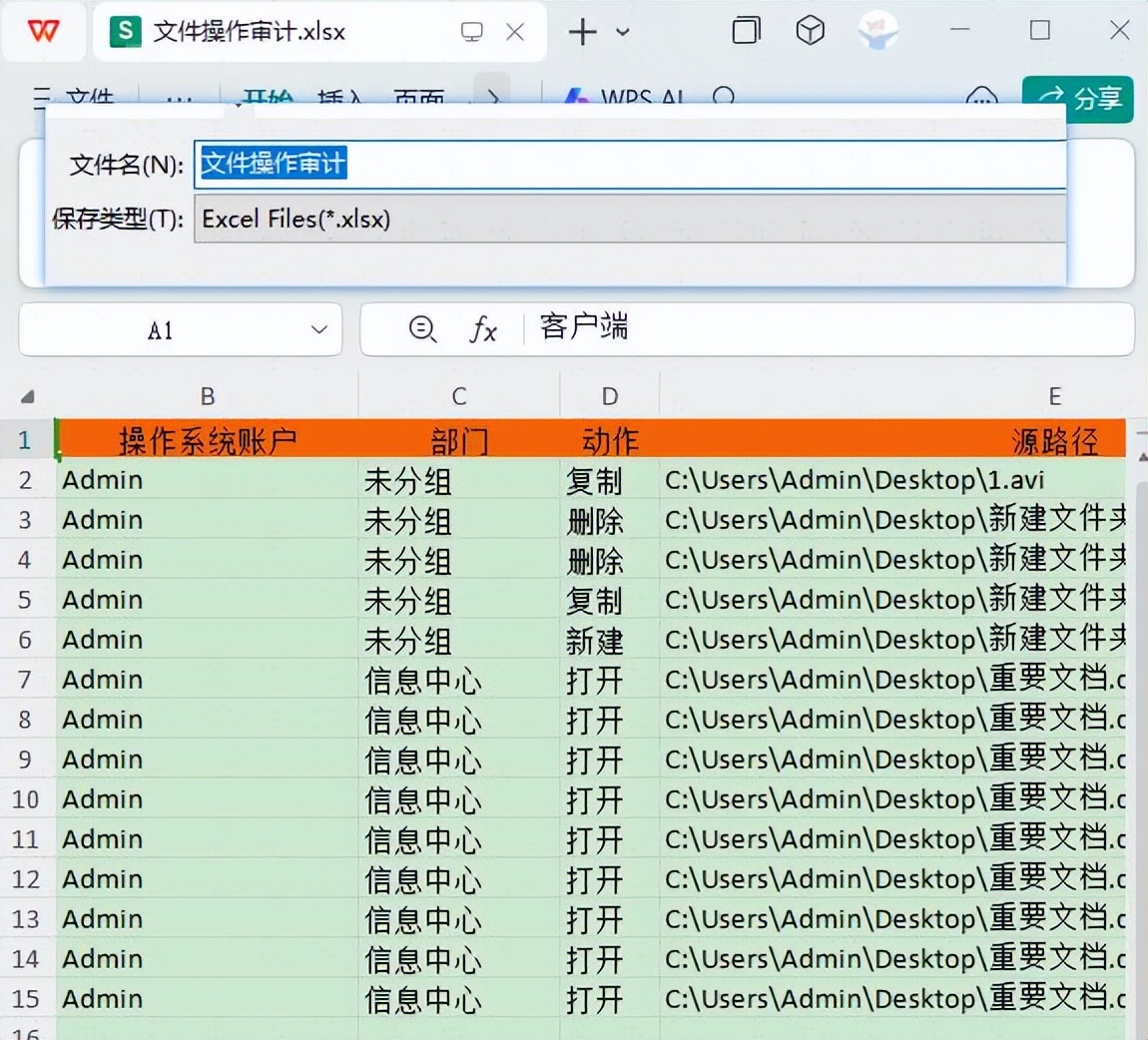Image resolution: width=1148 pixels, height=1040 pixels.
Task: Open the save type Excel Files combo box
Action: point(629,219)
